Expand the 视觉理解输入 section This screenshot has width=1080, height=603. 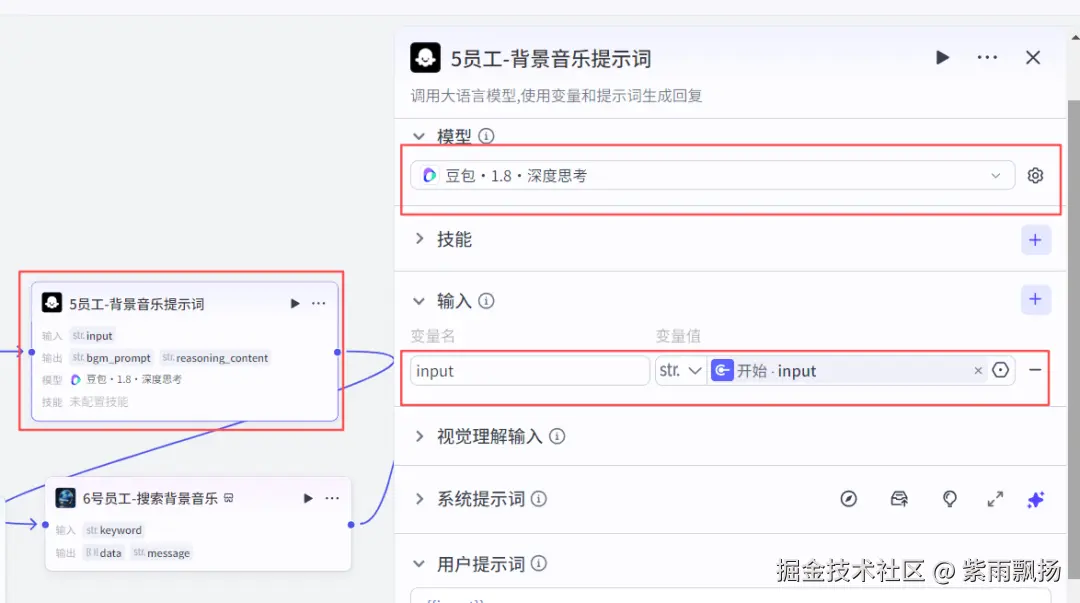click(x=419, y=436)
